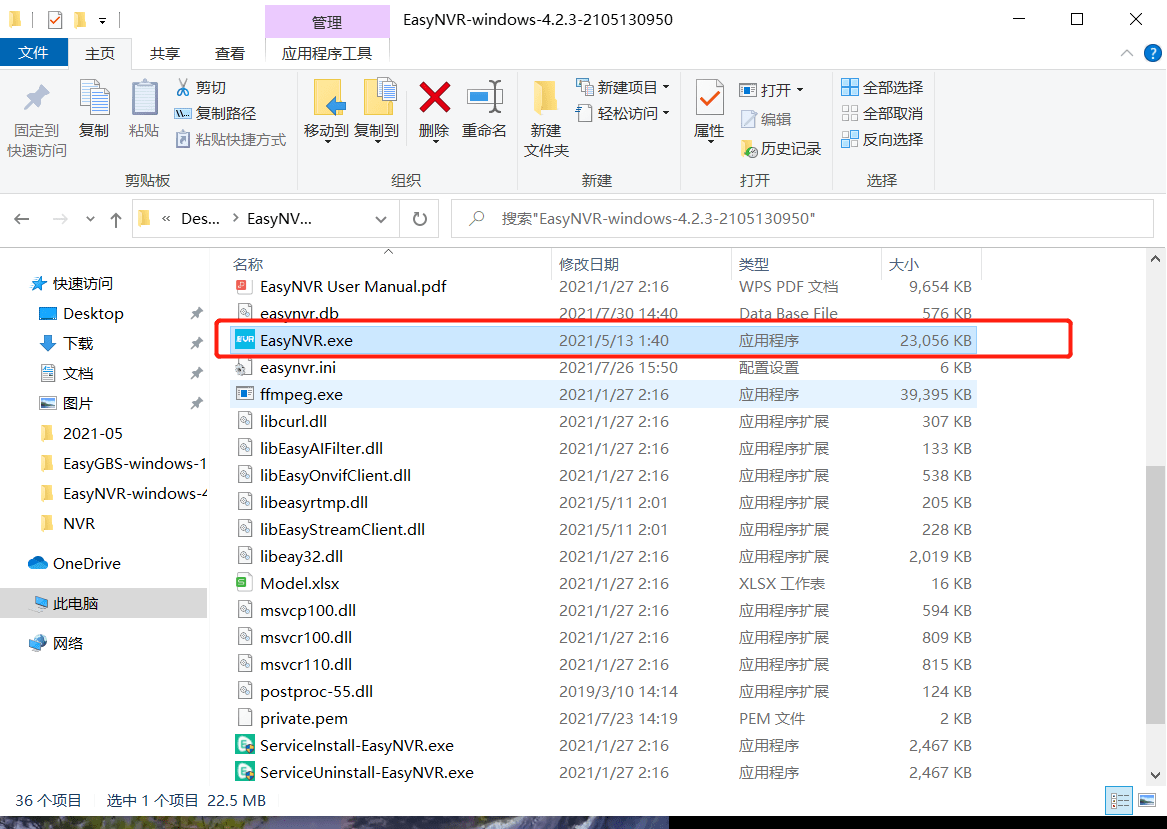Screen dimensions: 1167x829
Task: Switch to the 查看 tab
Action: 229,52
